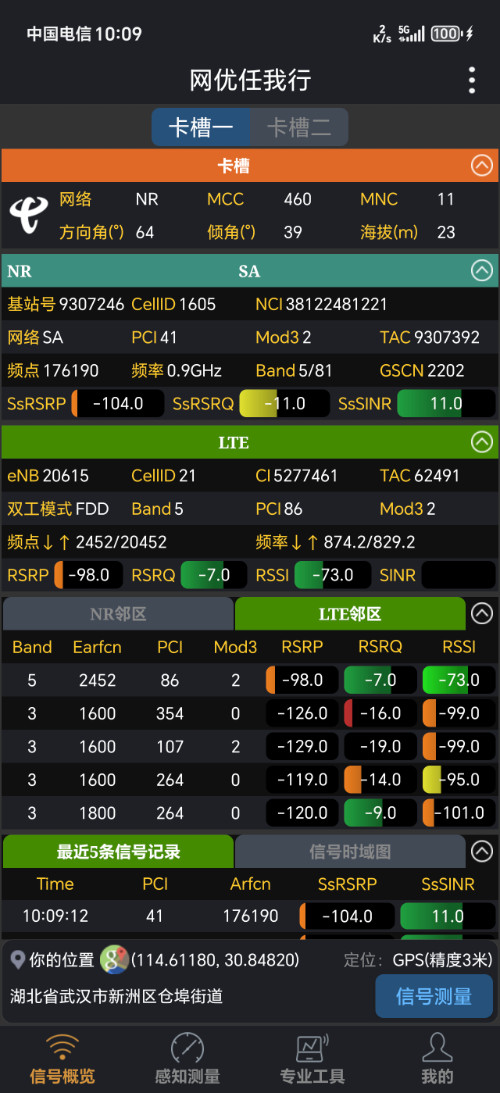500x1093 pixels.
Task: Tap signal record at 10:09:12
Action: pyautogui.click(x=250, y=915)
